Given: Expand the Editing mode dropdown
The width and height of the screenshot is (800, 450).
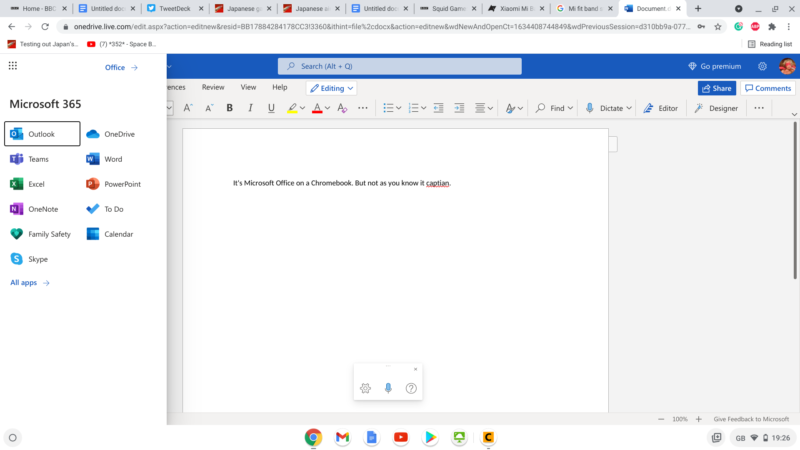Looking at the screenshot, I should (x=332, y=88).
